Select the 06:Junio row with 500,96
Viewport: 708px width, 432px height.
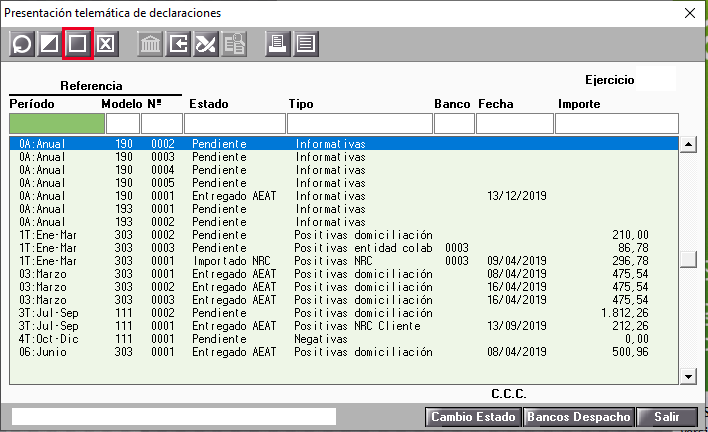pos(344,352)
